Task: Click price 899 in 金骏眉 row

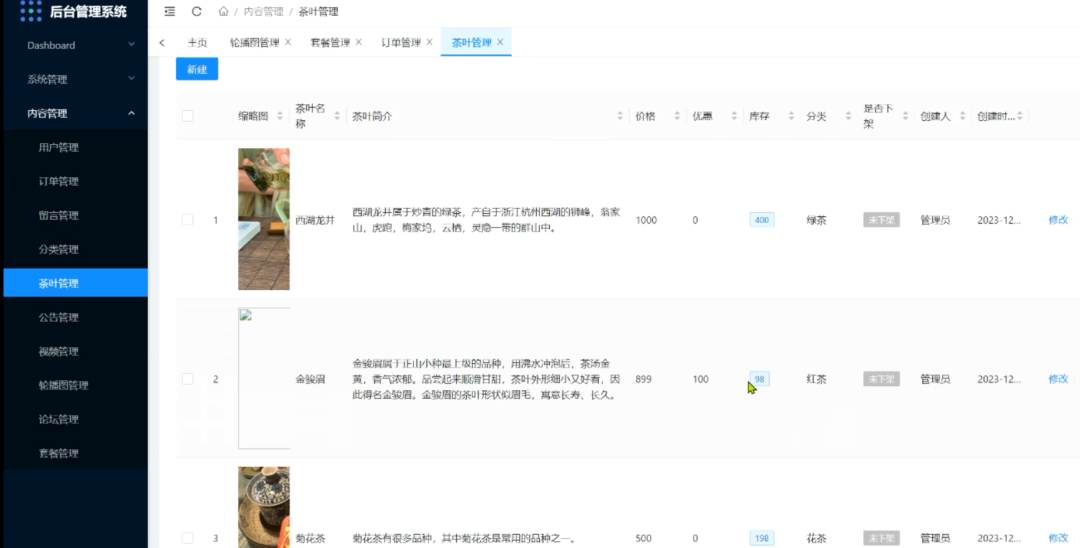Action: click(x=643, y=379)
